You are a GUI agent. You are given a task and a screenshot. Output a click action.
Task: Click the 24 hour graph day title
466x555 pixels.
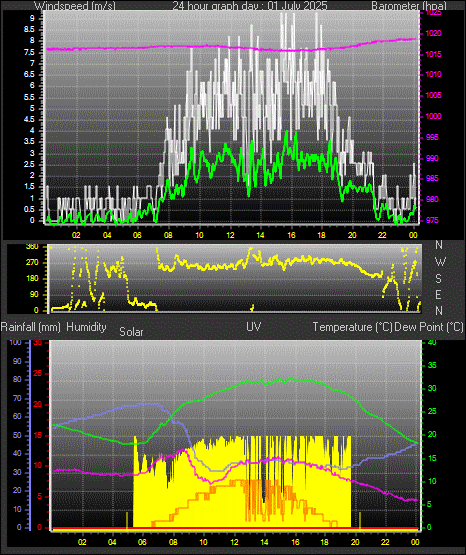click(250, 5)
